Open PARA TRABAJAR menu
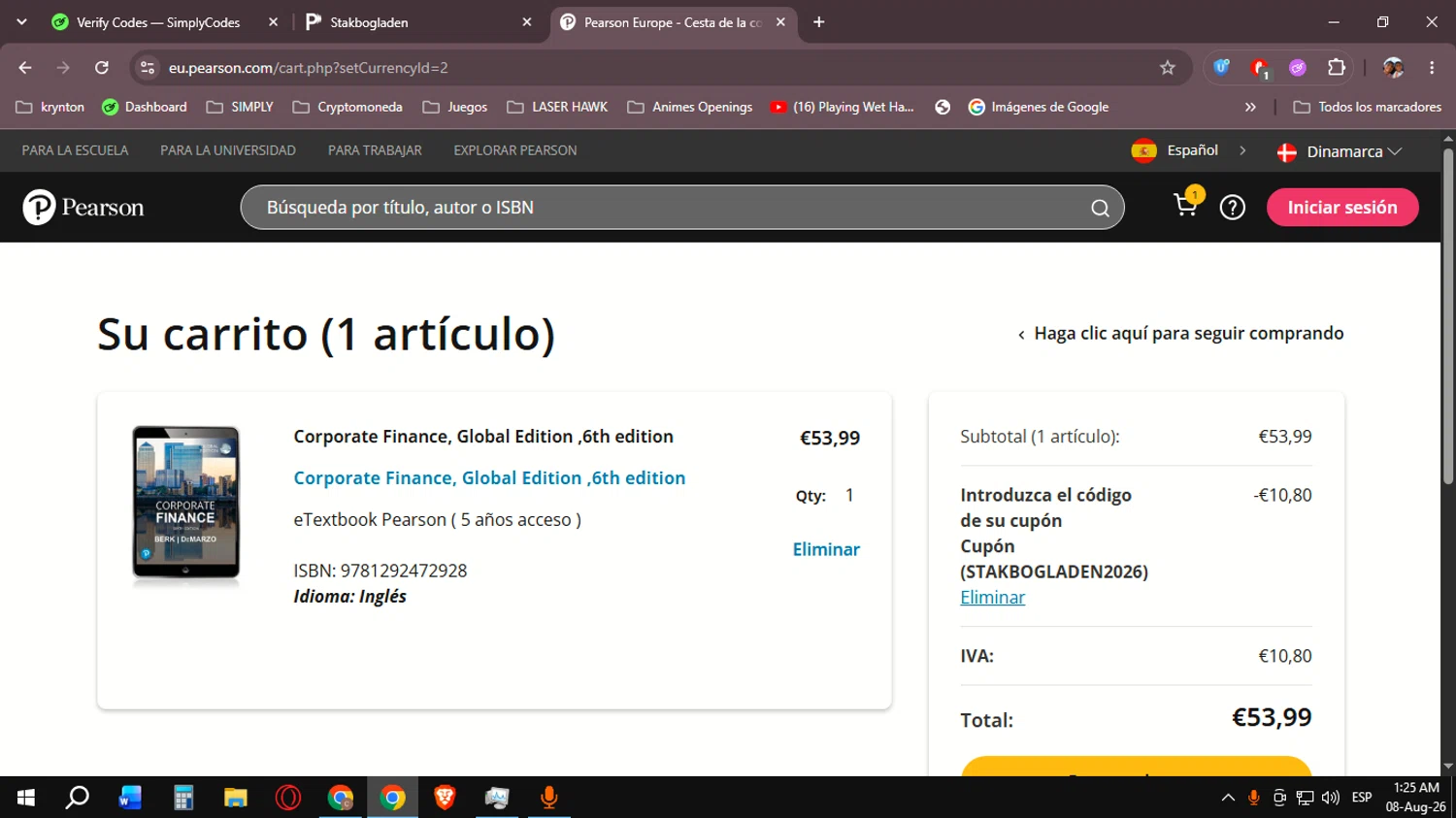1456x818 pixels. (375, 150)
